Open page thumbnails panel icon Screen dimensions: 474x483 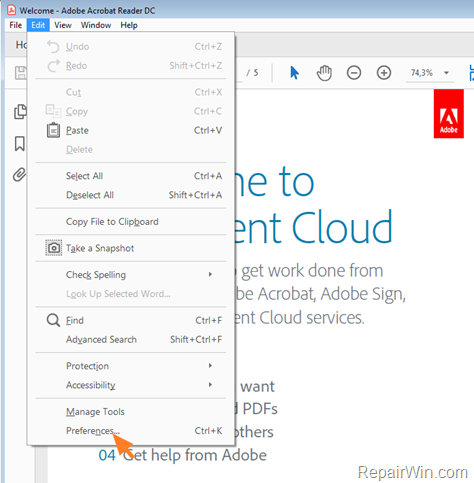[20, 111]
